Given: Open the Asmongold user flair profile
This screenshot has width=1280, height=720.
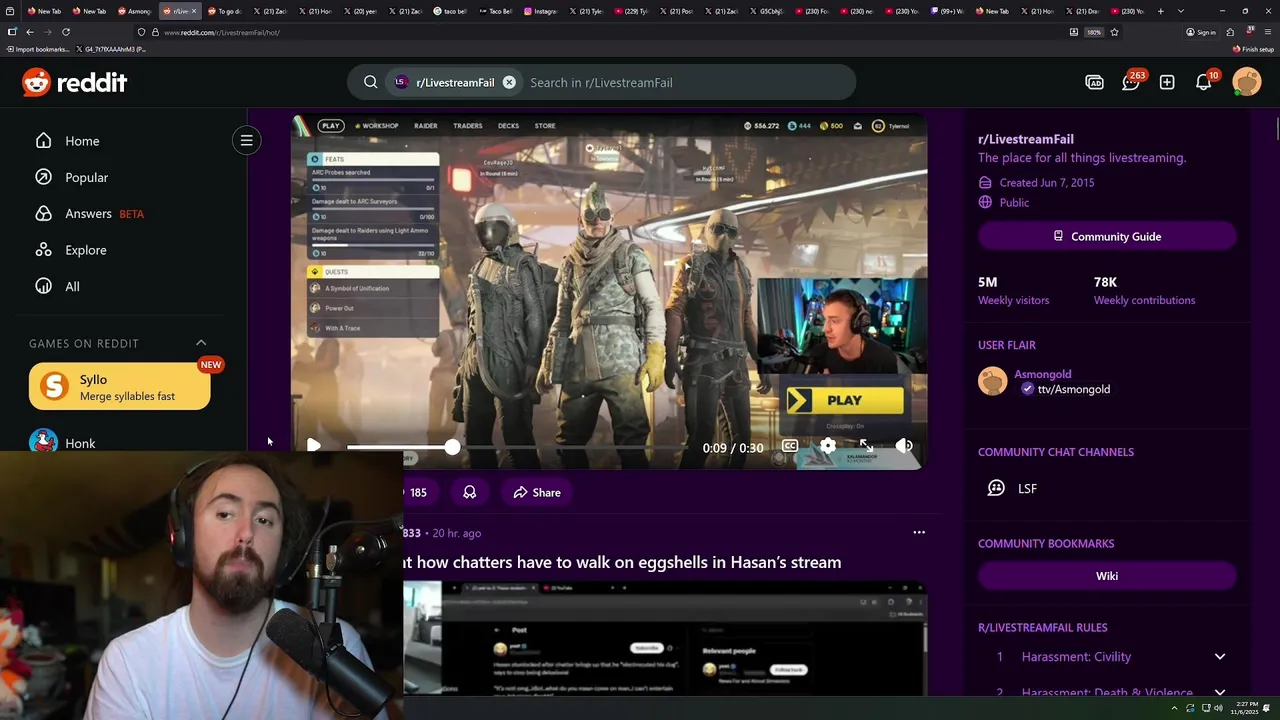Looking at the screenshot, I should pos(1043,374).
